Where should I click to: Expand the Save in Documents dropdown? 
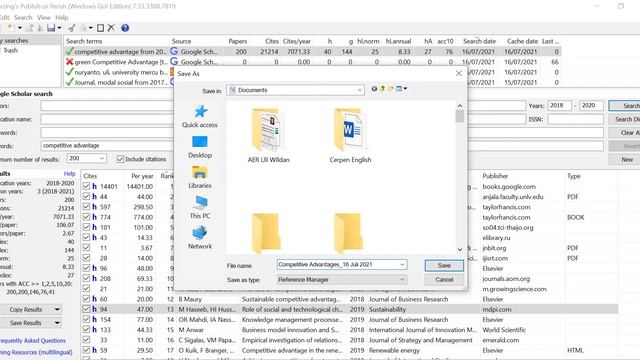(359, 90)
